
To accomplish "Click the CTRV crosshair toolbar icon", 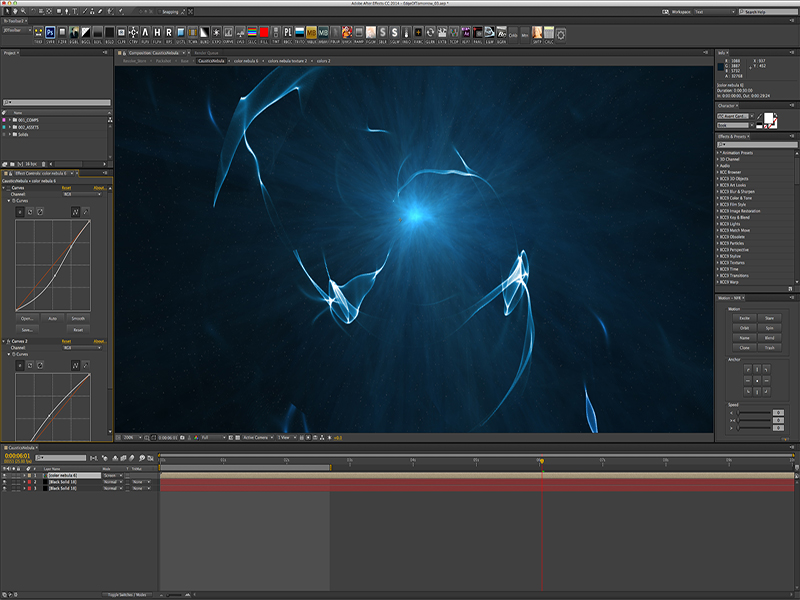I will [x=131, y=34].
